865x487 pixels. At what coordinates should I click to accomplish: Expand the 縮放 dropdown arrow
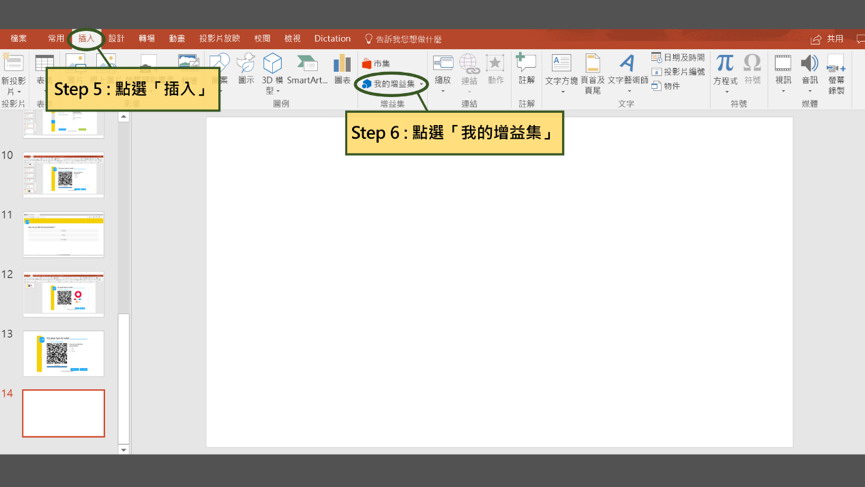pos(443,91)
